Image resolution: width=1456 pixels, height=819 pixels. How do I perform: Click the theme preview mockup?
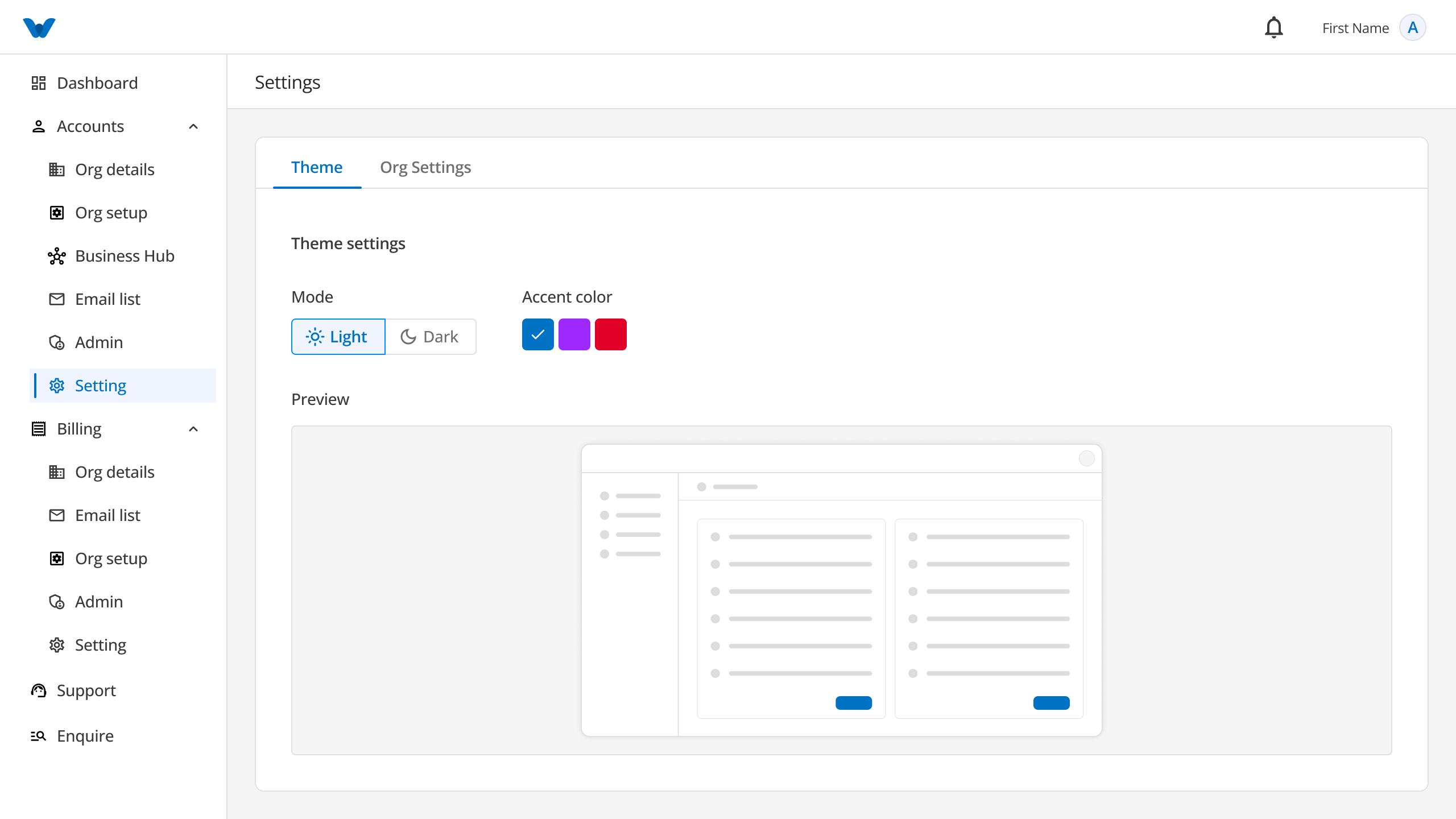click(x=842, y=590)
